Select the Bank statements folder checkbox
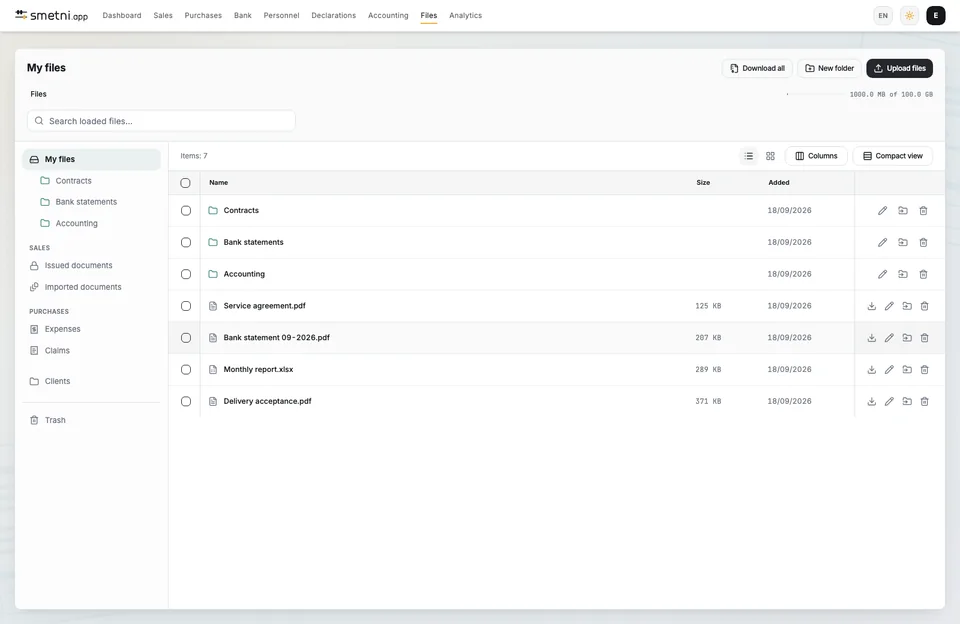Image resolution: width=960 pixels, height=624 pixels. 186,242
